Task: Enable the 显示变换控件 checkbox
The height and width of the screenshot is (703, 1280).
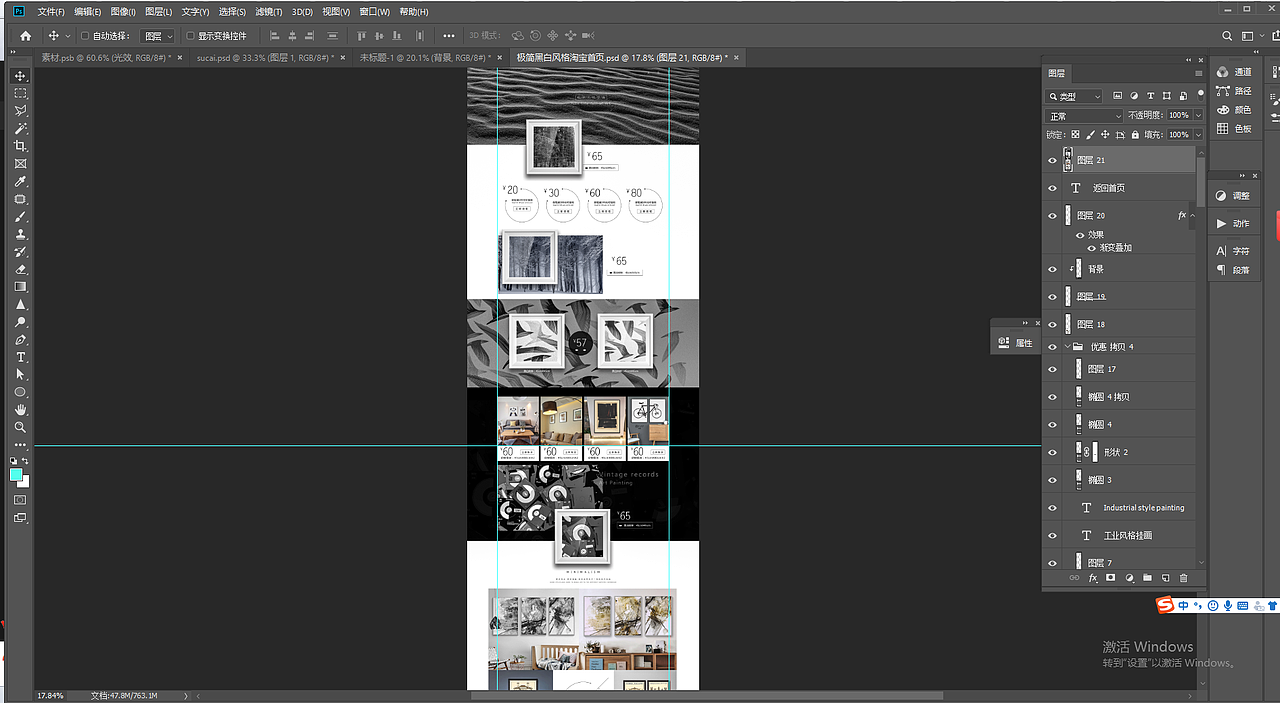Action: 190,36
